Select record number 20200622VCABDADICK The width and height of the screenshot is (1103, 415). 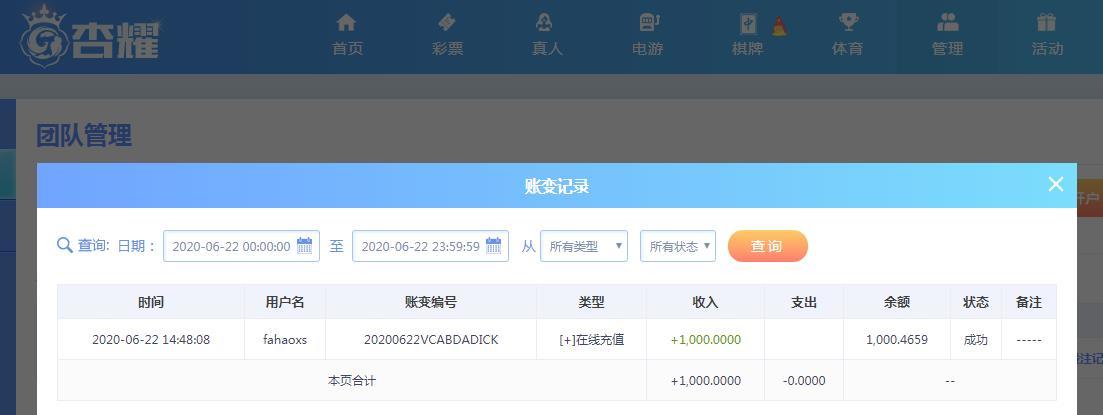click(431, 340)
